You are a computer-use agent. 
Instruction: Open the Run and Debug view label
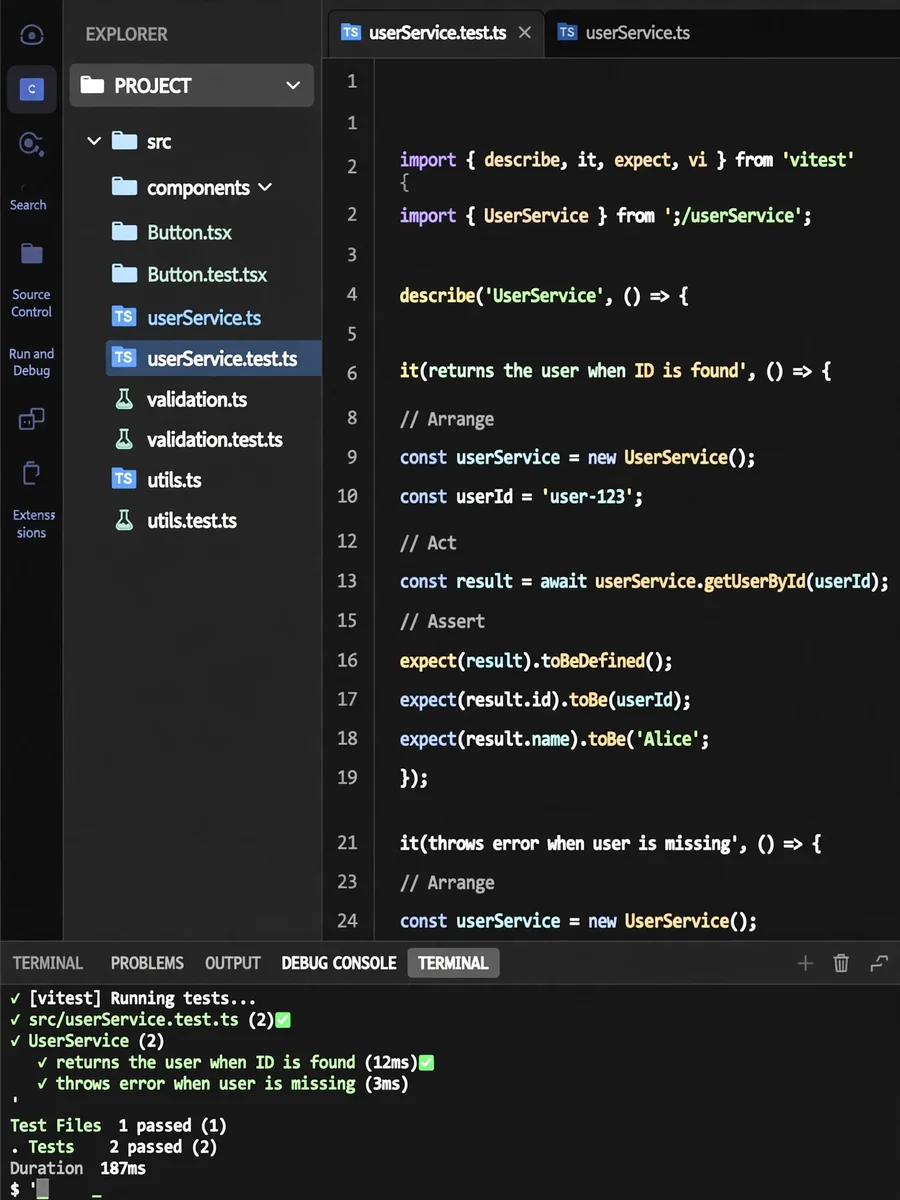(x=31, y=362)
